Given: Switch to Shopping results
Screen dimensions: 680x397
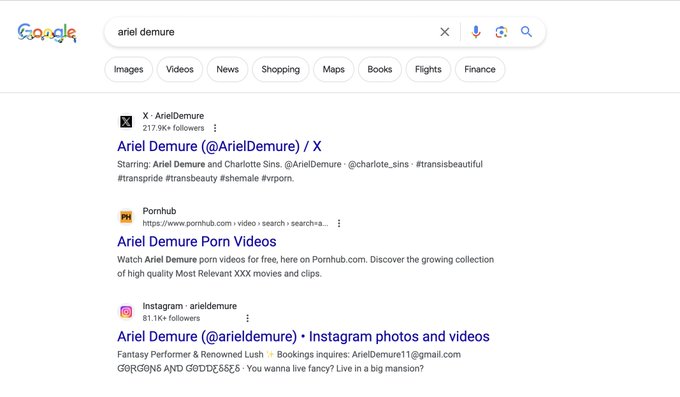Looking at the screenshot, I should pyautogui.click(x=280, y=69).
